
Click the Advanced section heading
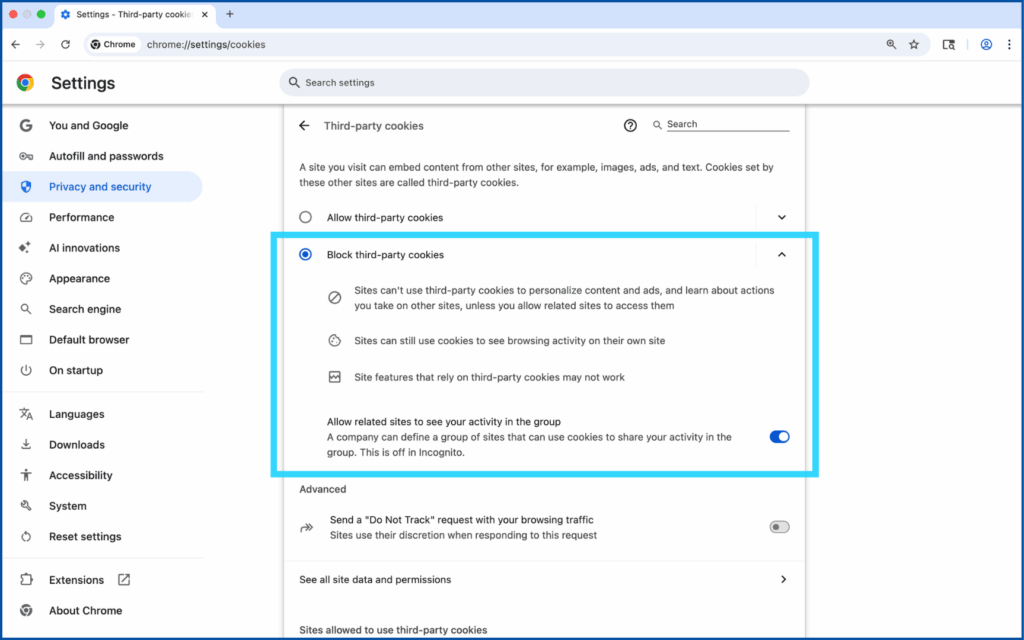[x=323, y=489]
